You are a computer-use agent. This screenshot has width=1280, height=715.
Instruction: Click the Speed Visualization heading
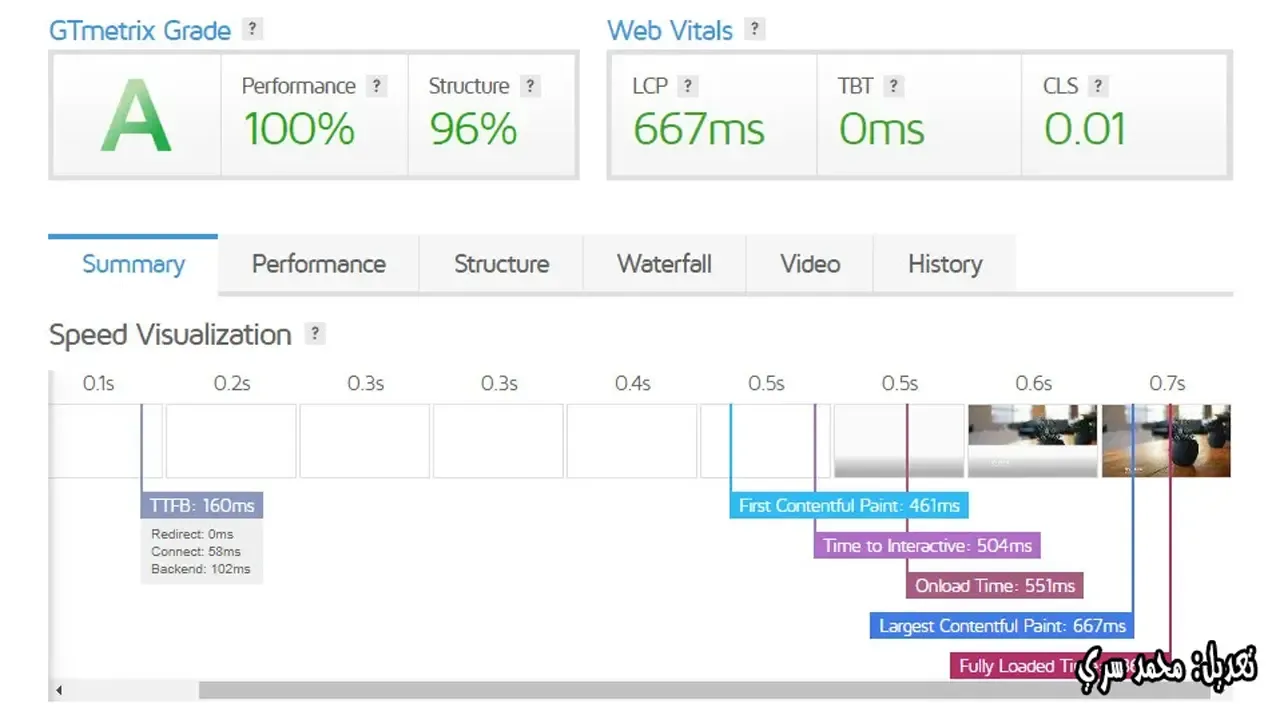click(x=170, y=334)
